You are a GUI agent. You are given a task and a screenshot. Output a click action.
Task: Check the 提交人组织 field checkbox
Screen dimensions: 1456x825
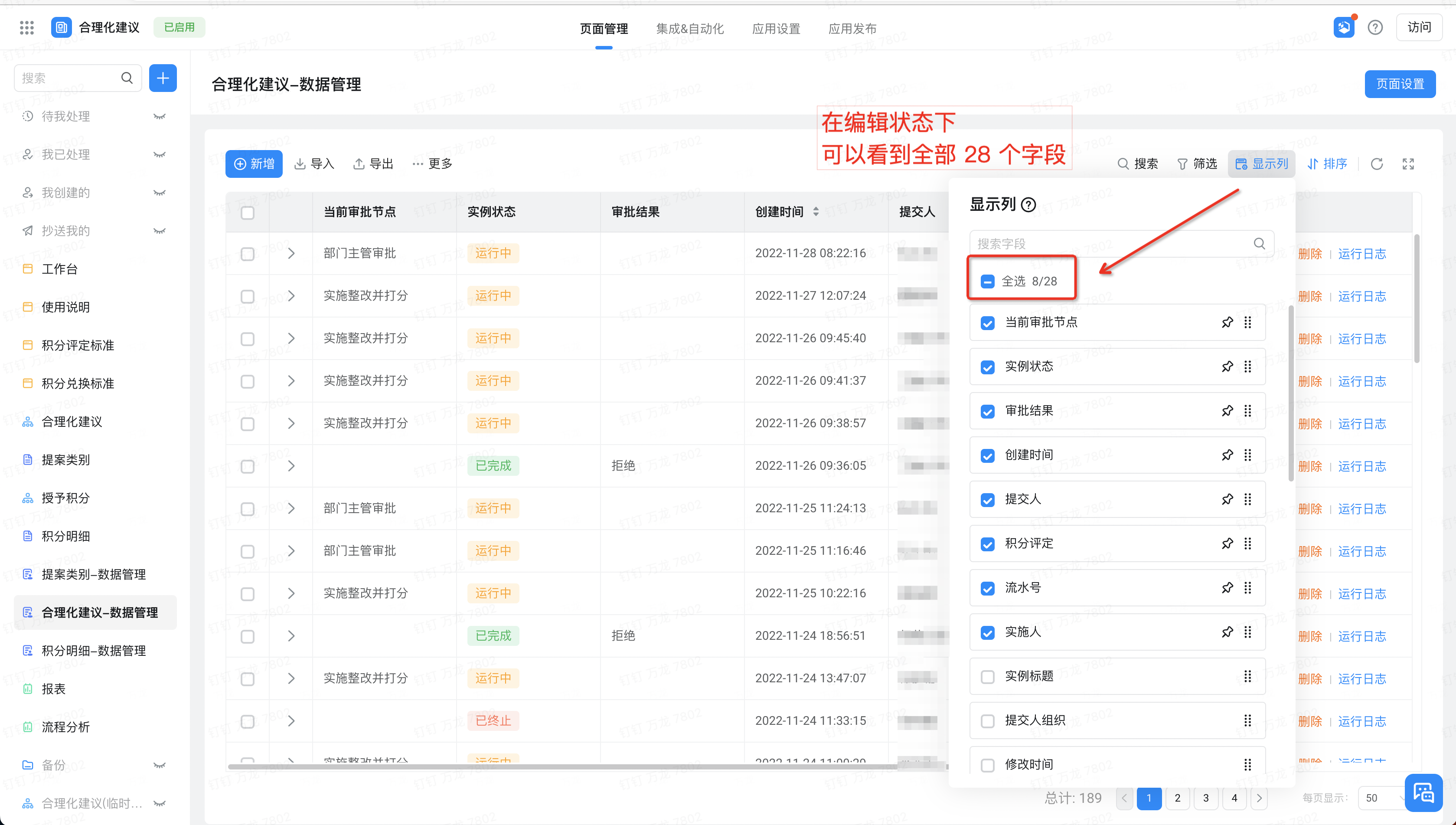[x=987, y=721]
